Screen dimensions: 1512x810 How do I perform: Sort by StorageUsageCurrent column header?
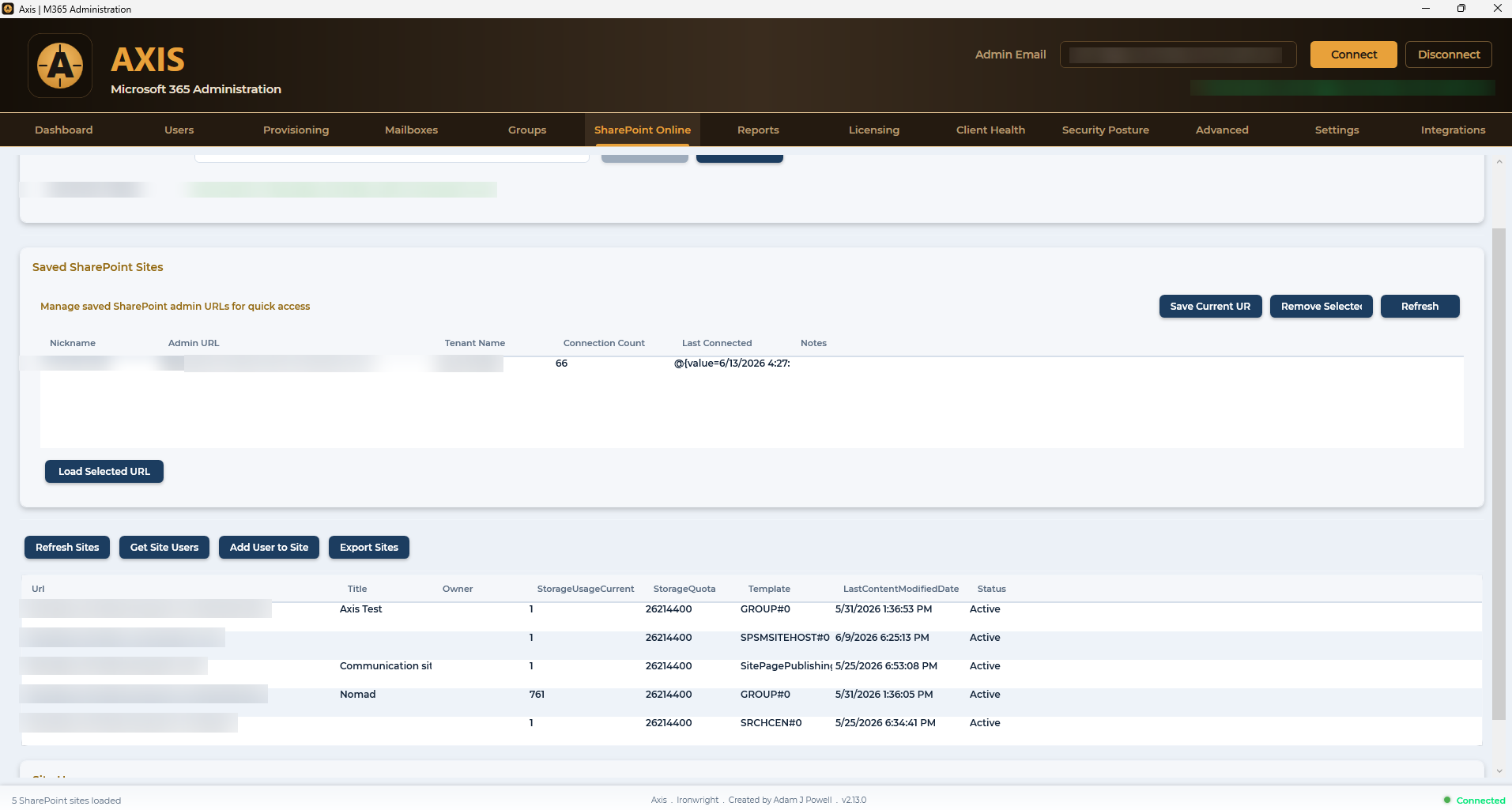click(586, 589)
